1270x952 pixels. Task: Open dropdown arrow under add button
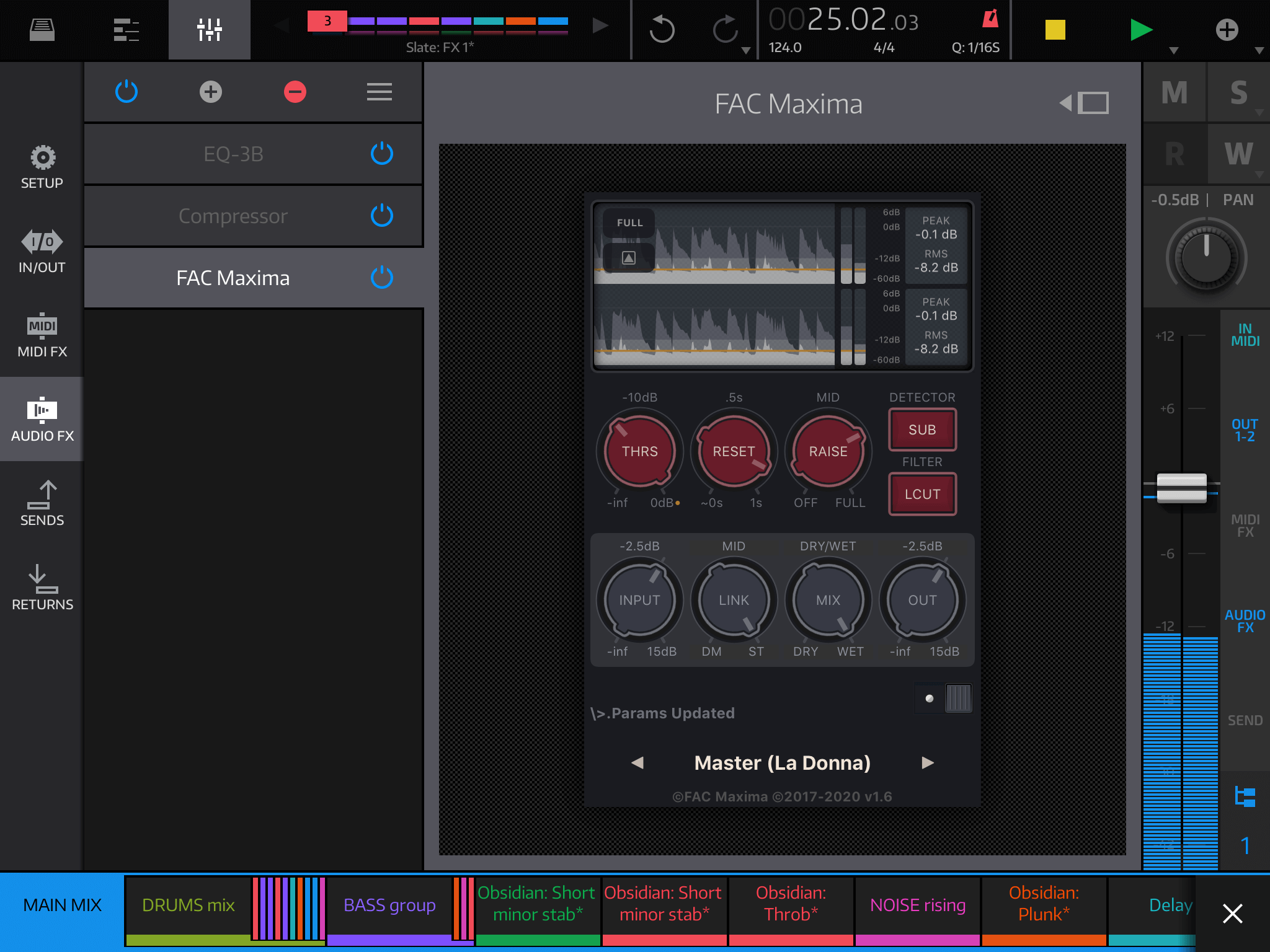point(1259,51)
